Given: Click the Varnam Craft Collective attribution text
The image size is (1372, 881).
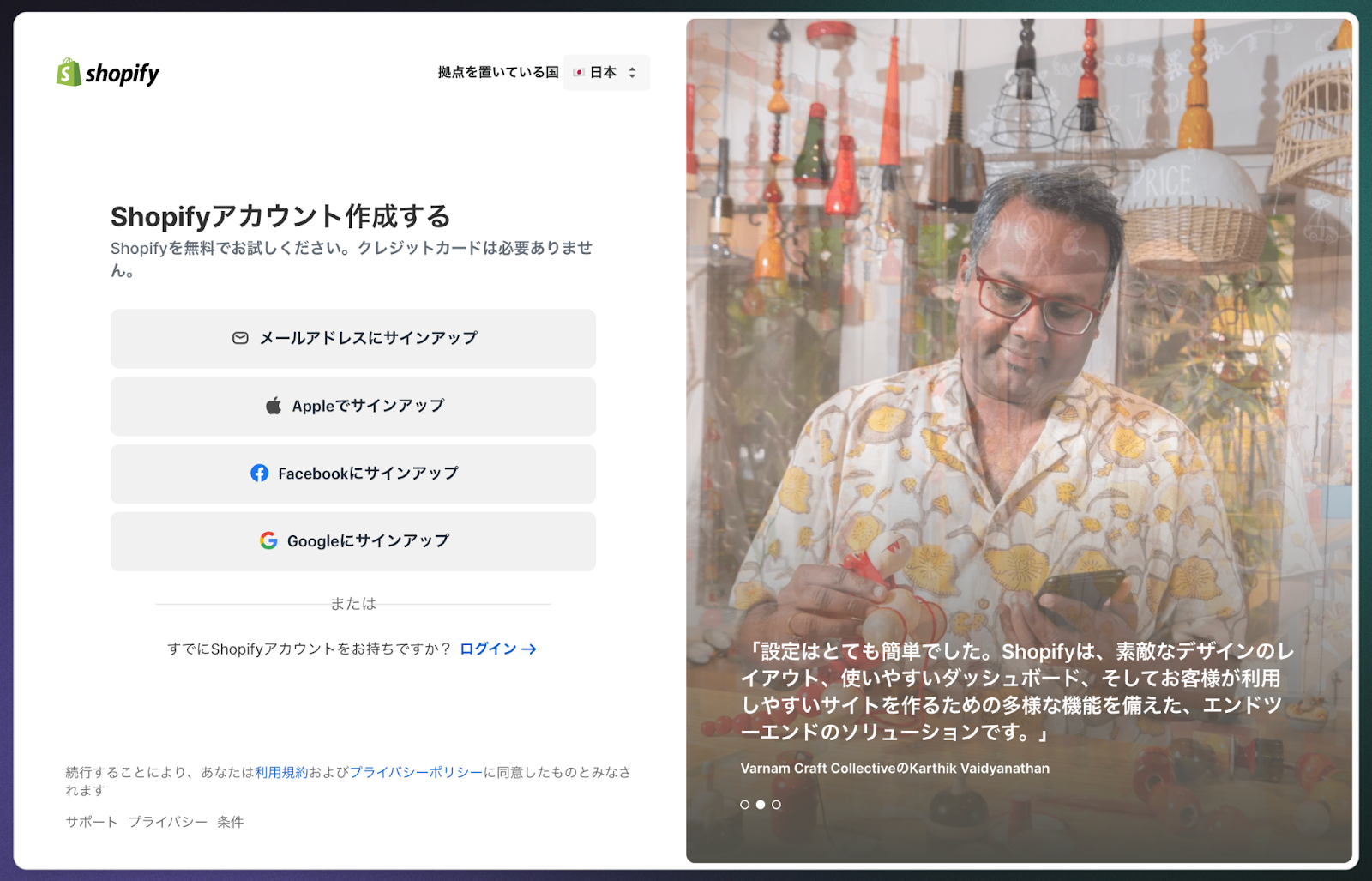Looking at the screenshot, I should (895, 769).
